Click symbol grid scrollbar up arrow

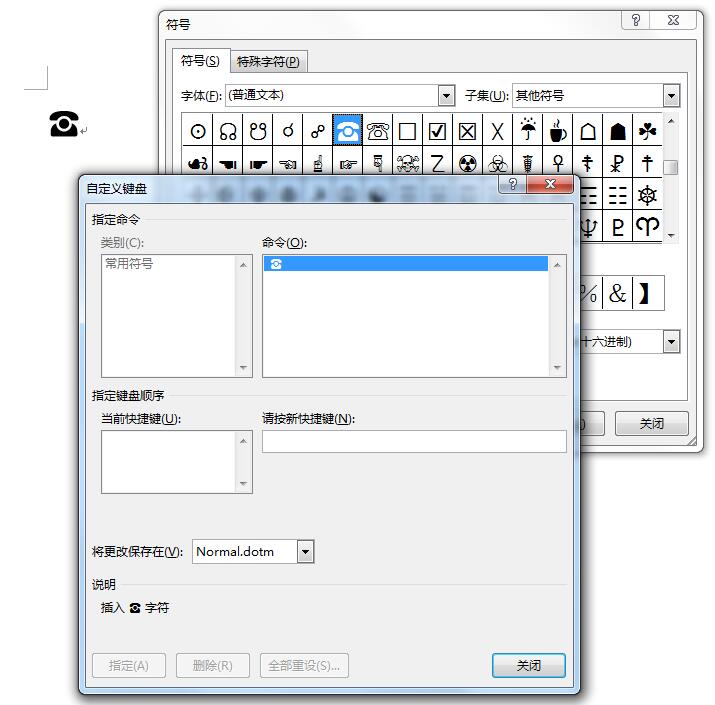pyautogui.click(x=671, y=121)
